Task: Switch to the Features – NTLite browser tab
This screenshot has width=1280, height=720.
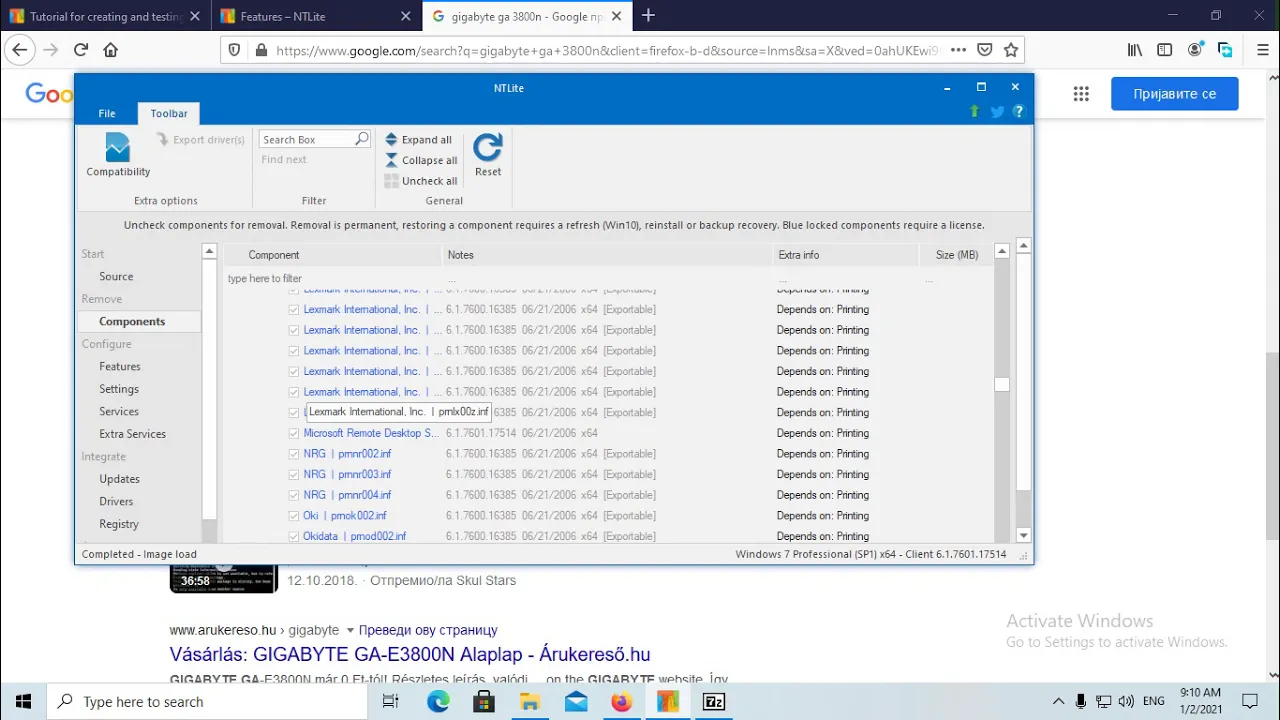Action: (315, 16)
